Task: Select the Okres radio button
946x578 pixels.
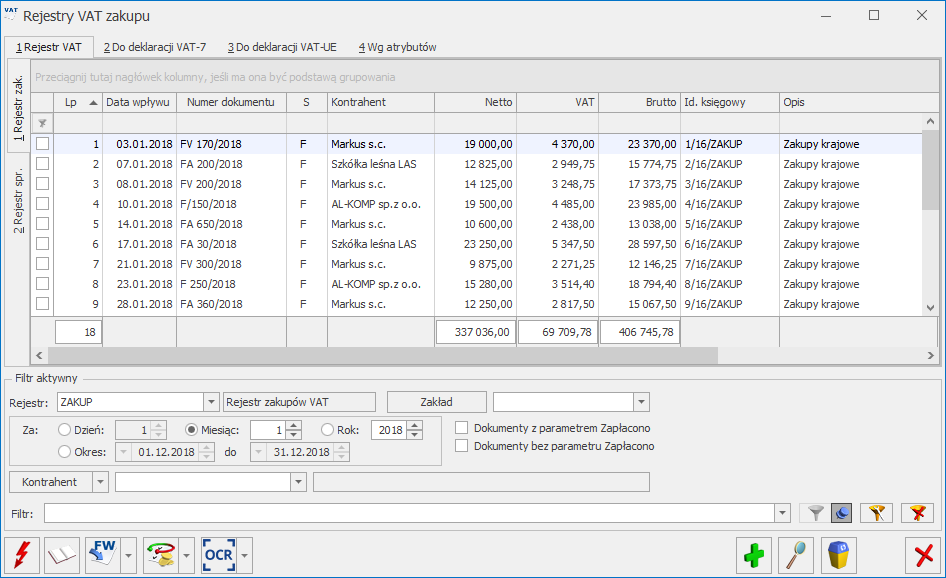Action: click(x=64, y=451)
